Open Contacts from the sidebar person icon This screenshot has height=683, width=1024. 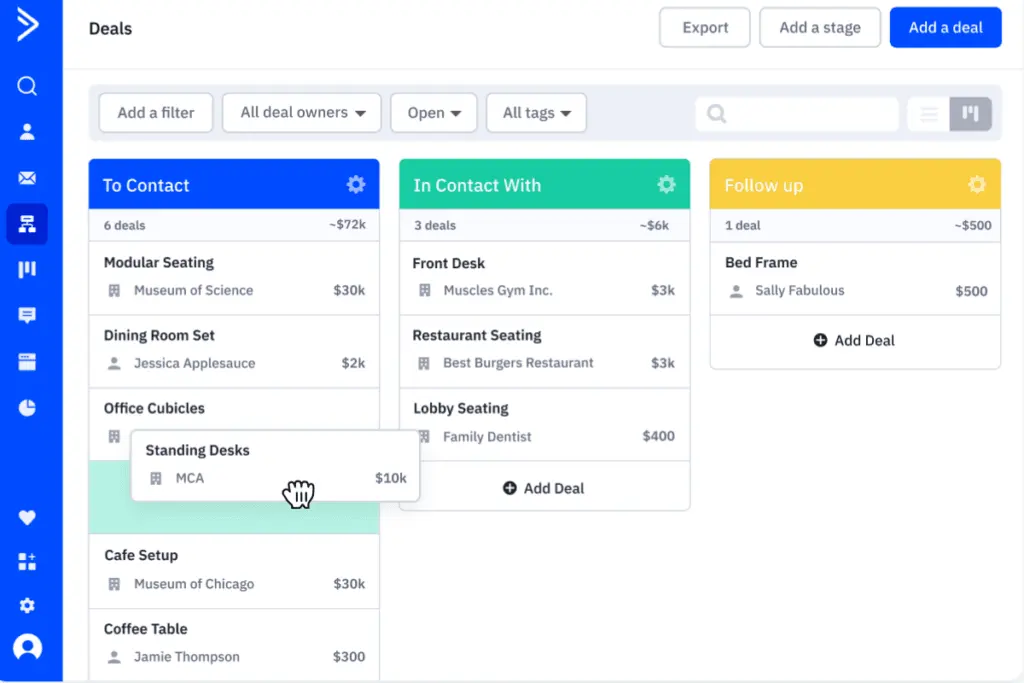27,132
